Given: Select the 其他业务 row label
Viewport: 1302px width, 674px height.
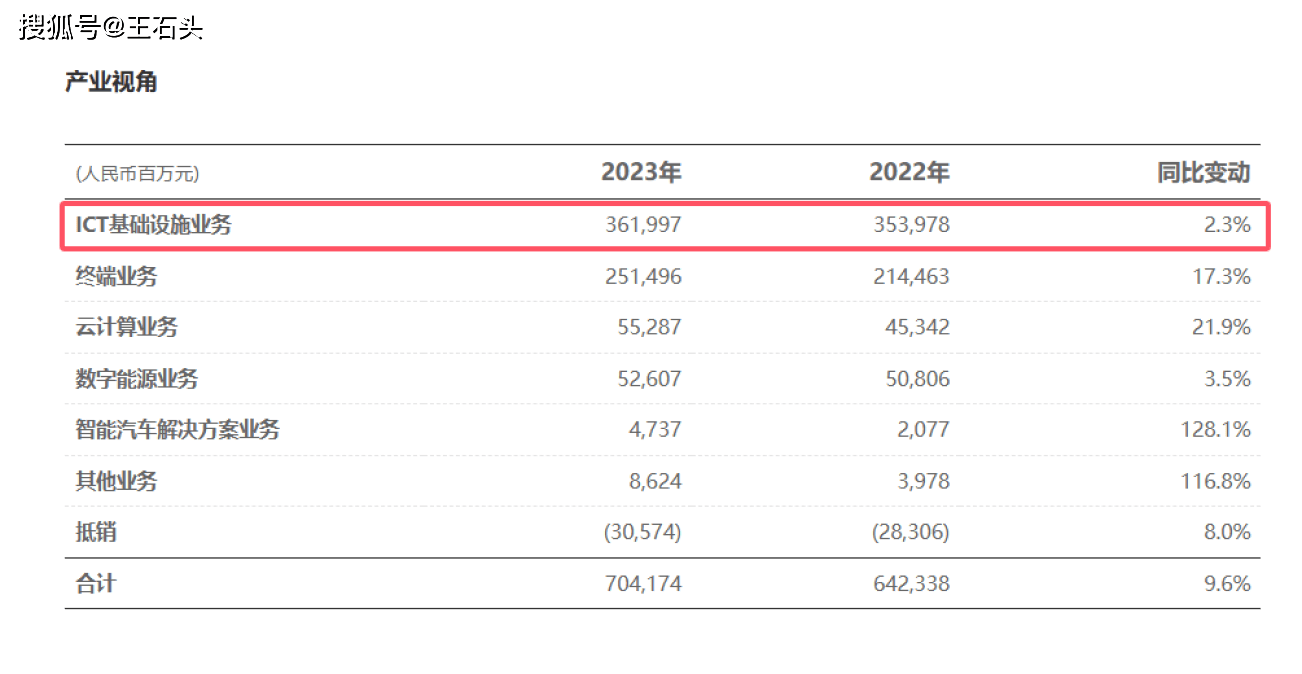Looking at the screenshot, I should point(116,481).
